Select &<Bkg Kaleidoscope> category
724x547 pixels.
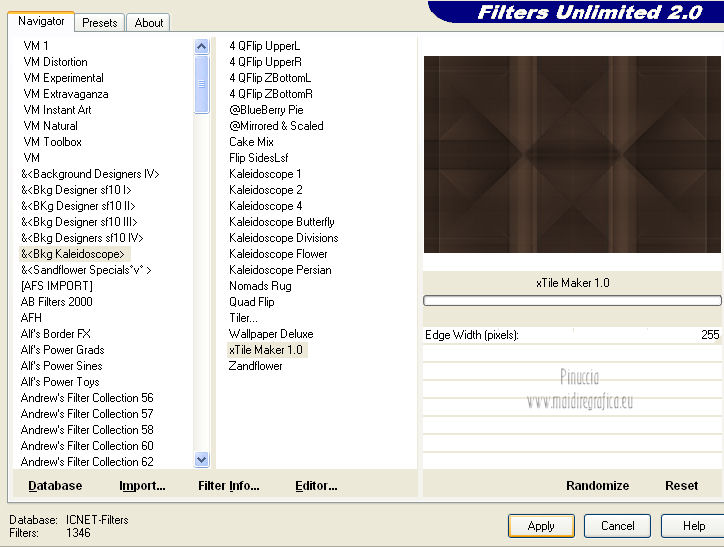pyautogui.click(x=73, y=254)
